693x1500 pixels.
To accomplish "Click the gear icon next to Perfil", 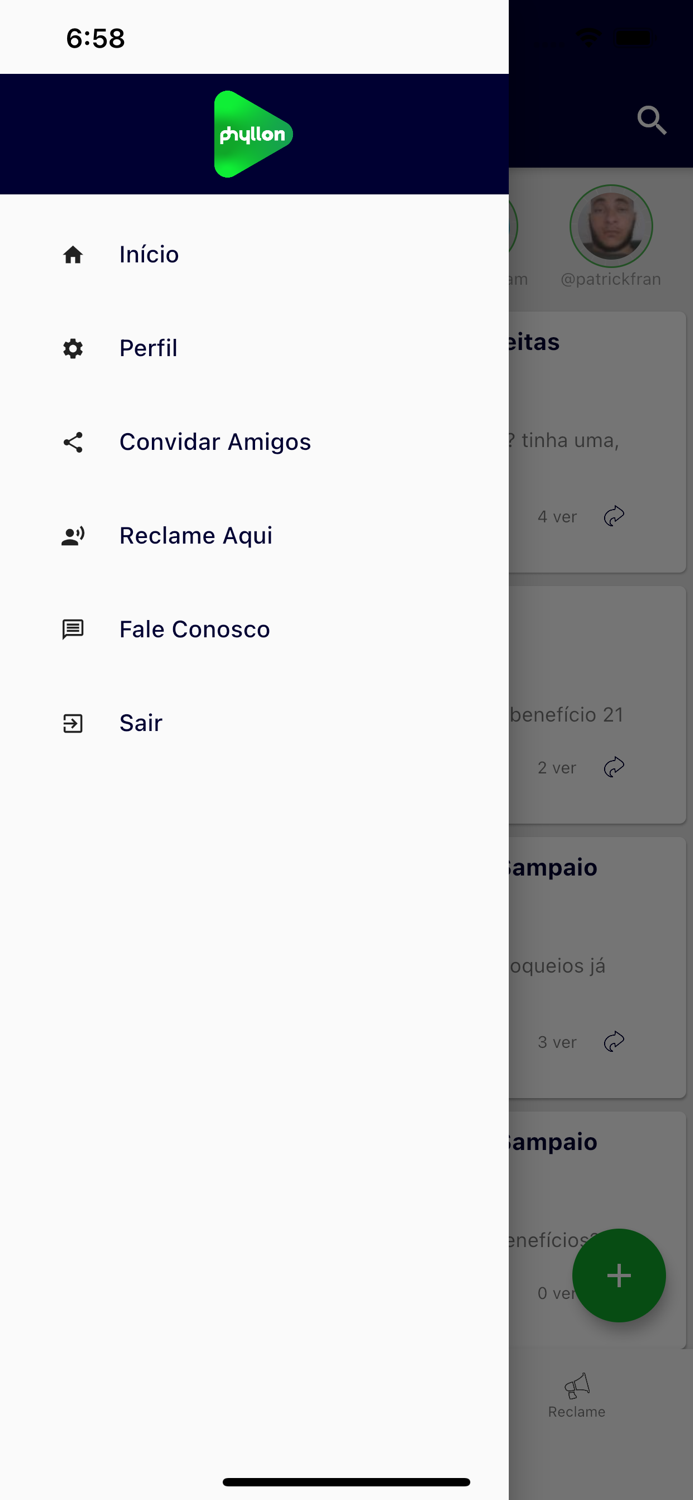I will point(73,348).
